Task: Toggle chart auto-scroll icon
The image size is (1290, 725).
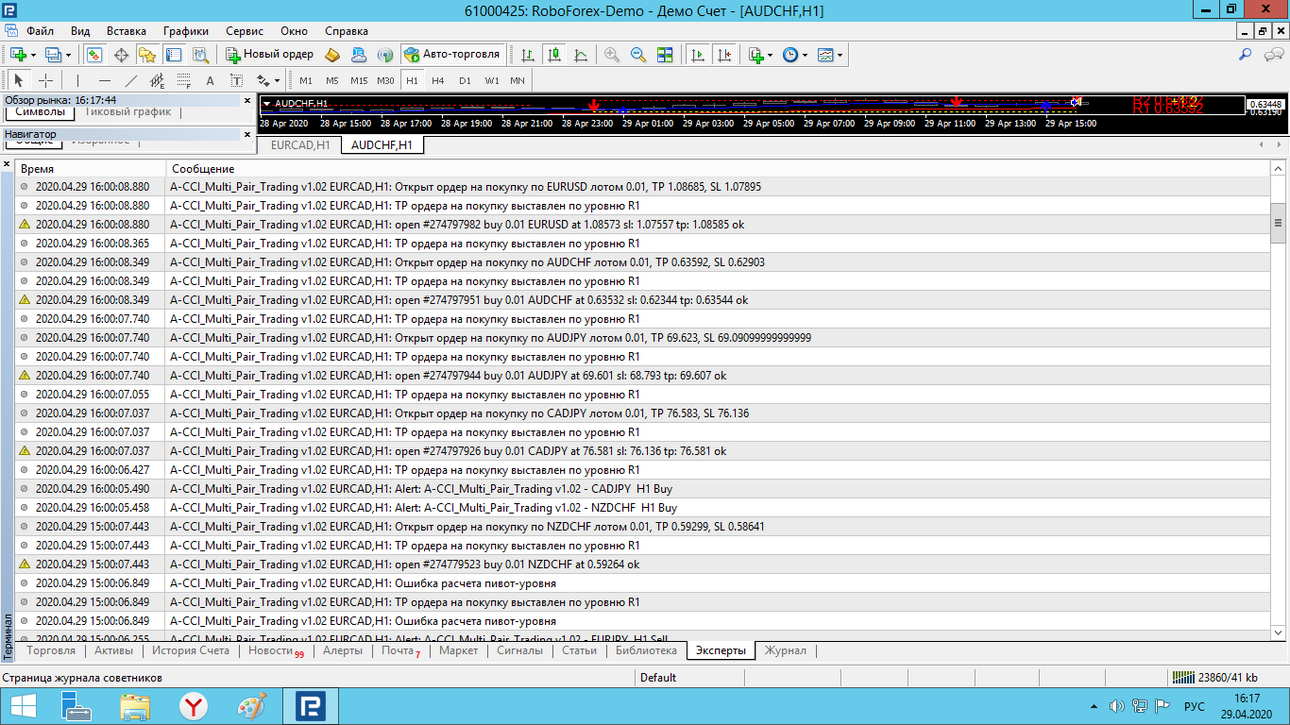Action: pos(698,54)
